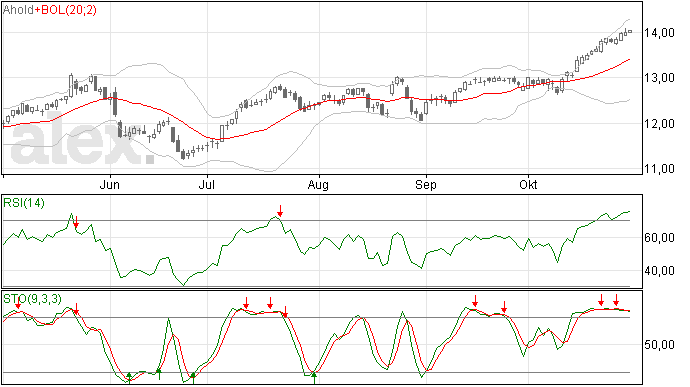This screenshot has width=690, height=387.
Task: Click the 50,00 stochastic axis label
Action: pos(659,345)
